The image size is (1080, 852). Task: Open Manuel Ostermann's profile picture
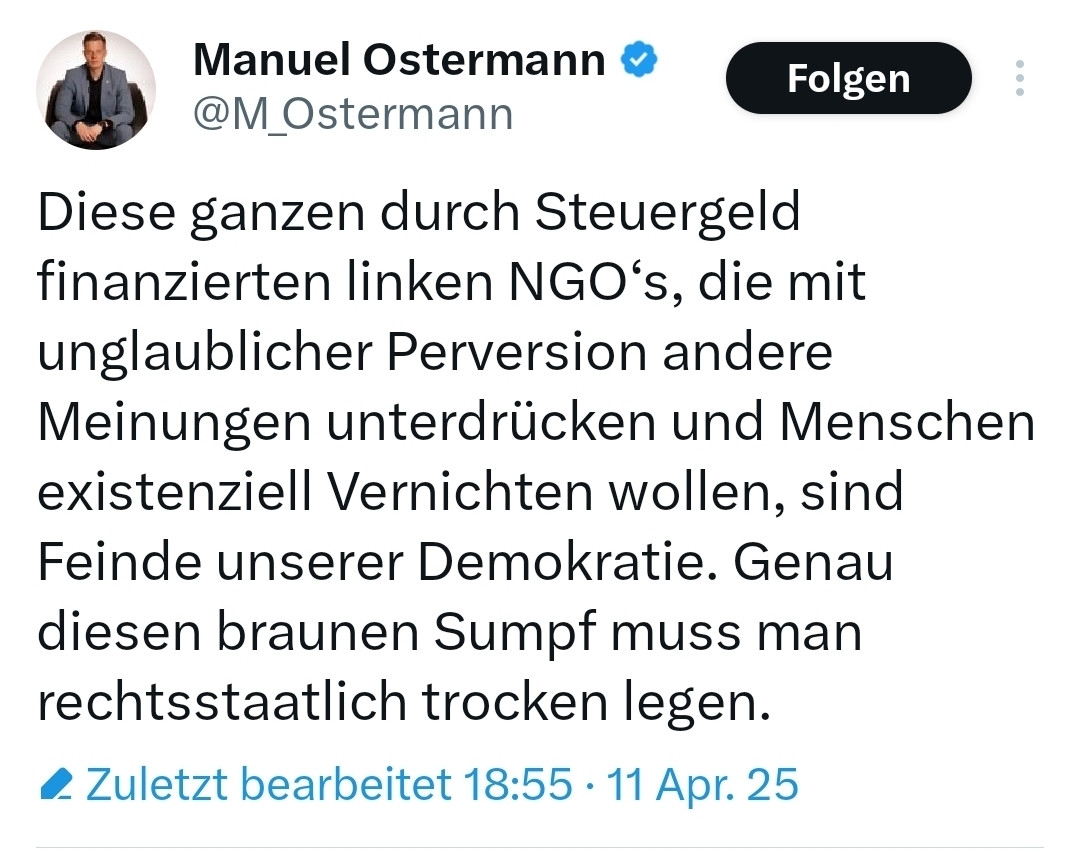pos(96,90)
